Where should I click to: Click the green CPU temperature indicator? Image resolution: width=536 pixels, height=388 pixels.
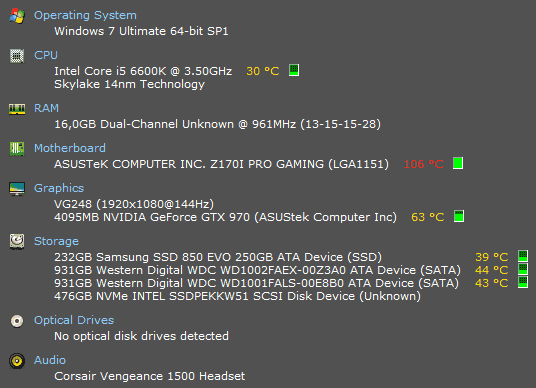tap(294, 70)
